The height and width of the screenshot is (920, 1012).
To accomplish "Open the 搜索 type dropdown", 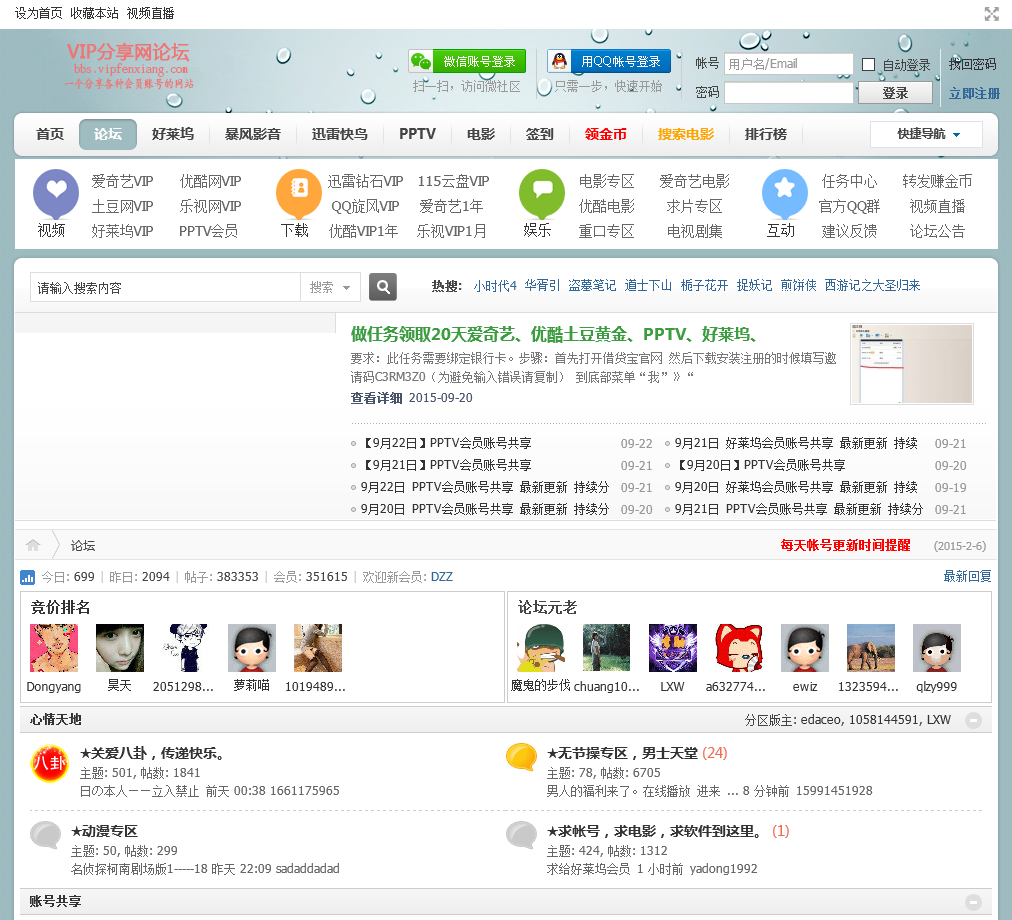I will [330, 287].
